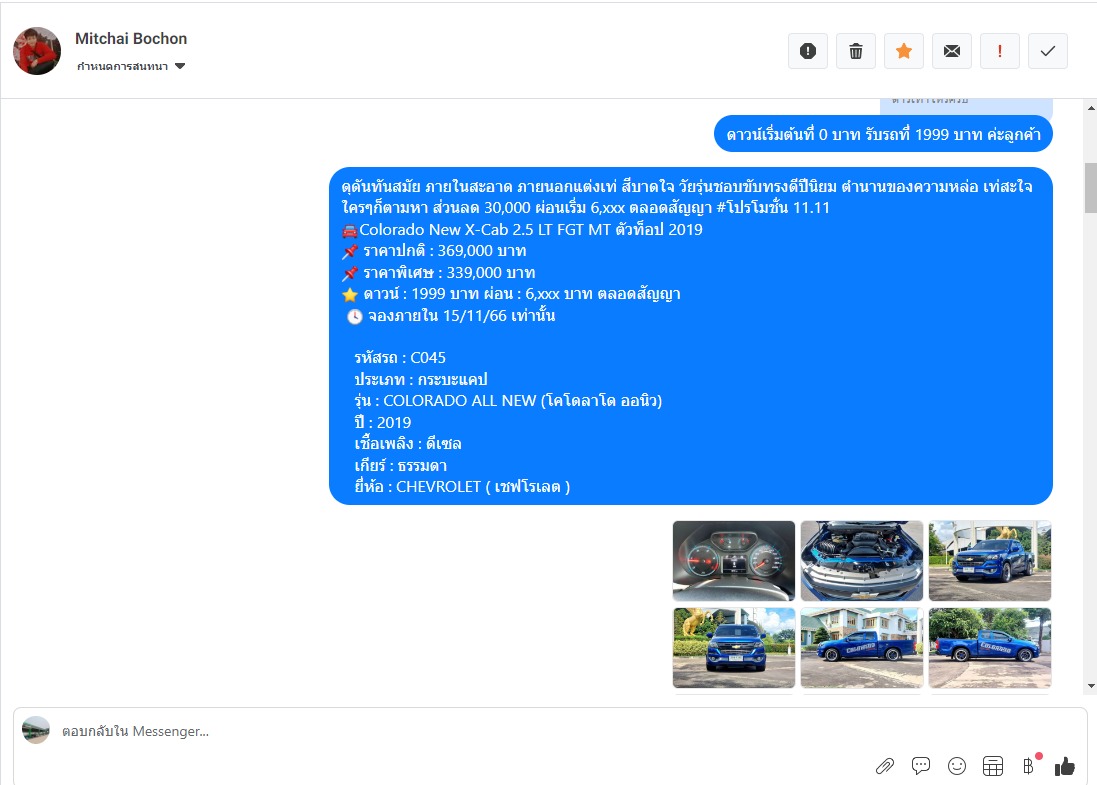The height and width of the screenshot is (785, 1097).
Task: Open the engine bay photo thumbnail
Action: click(862, 561)
